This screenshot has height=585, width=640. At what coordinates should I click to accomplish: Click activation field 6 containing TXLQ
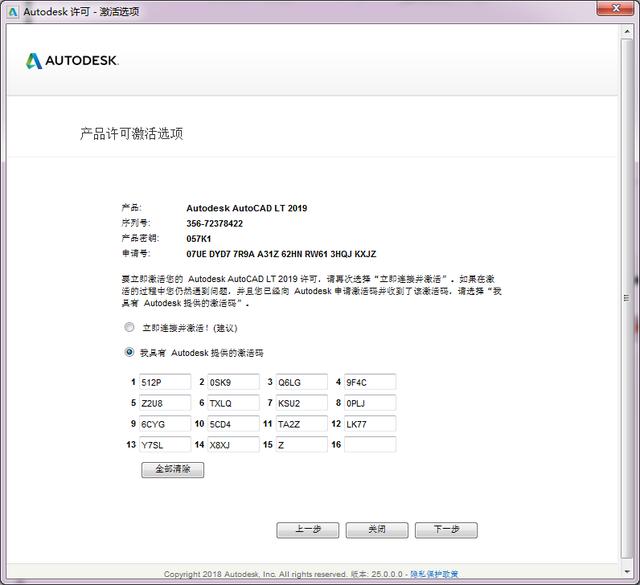(x=233, y=403)
